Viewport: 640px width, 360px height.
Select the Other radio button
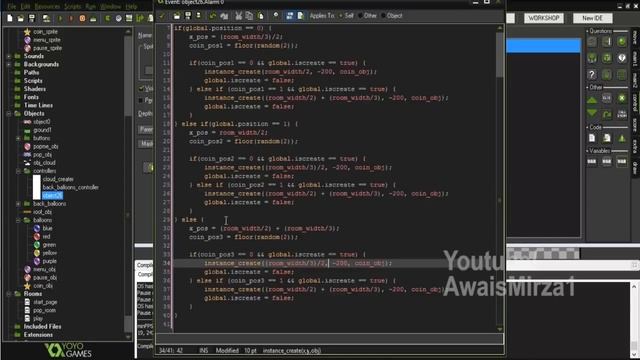click(x=360, y=16)
